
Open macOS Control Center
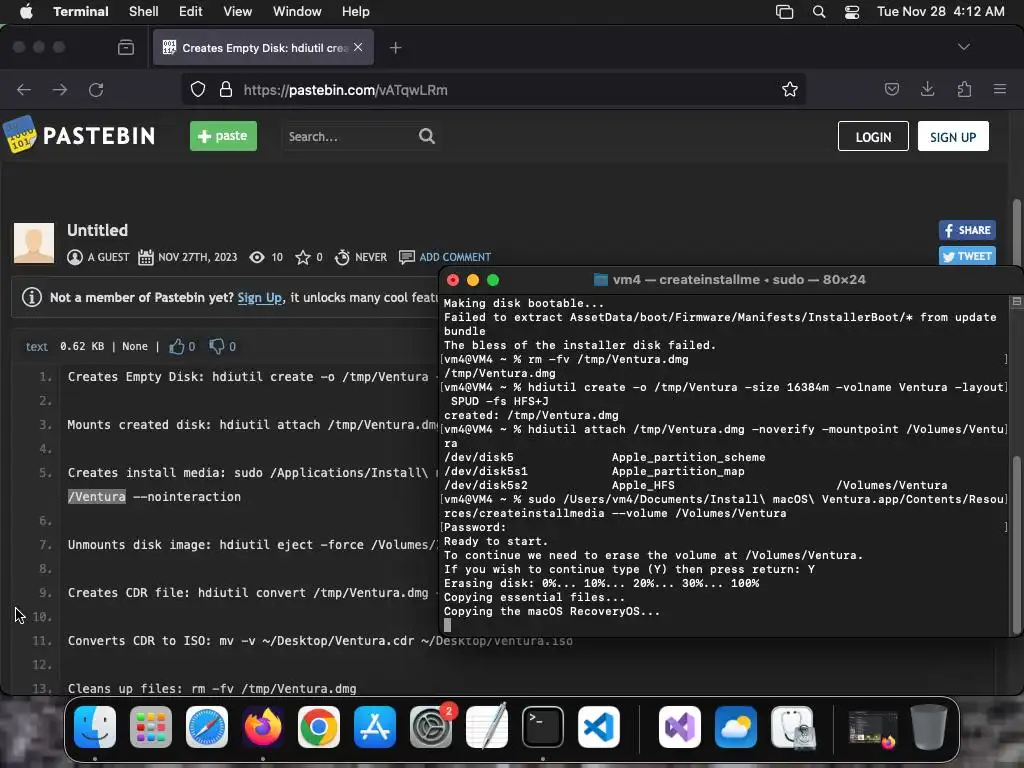tap(852, 12)
